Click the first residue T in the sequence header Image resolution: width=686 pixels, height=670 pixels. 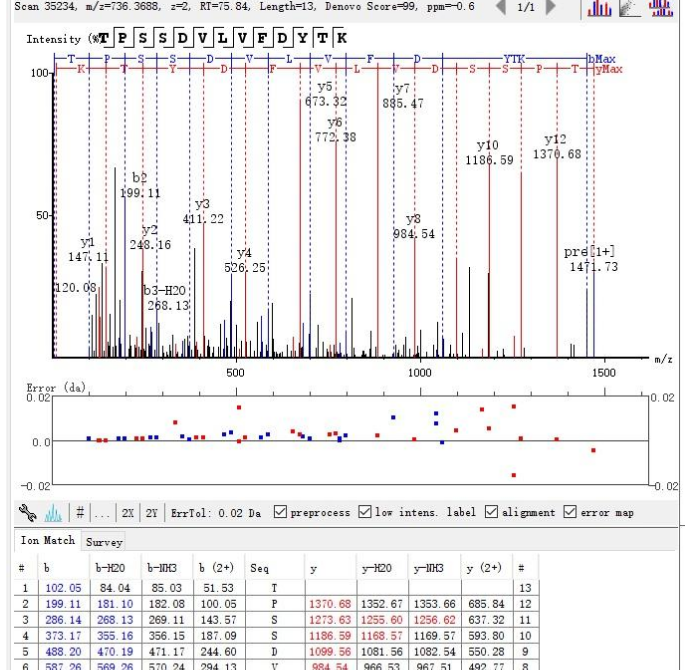[x=103, y=39]
